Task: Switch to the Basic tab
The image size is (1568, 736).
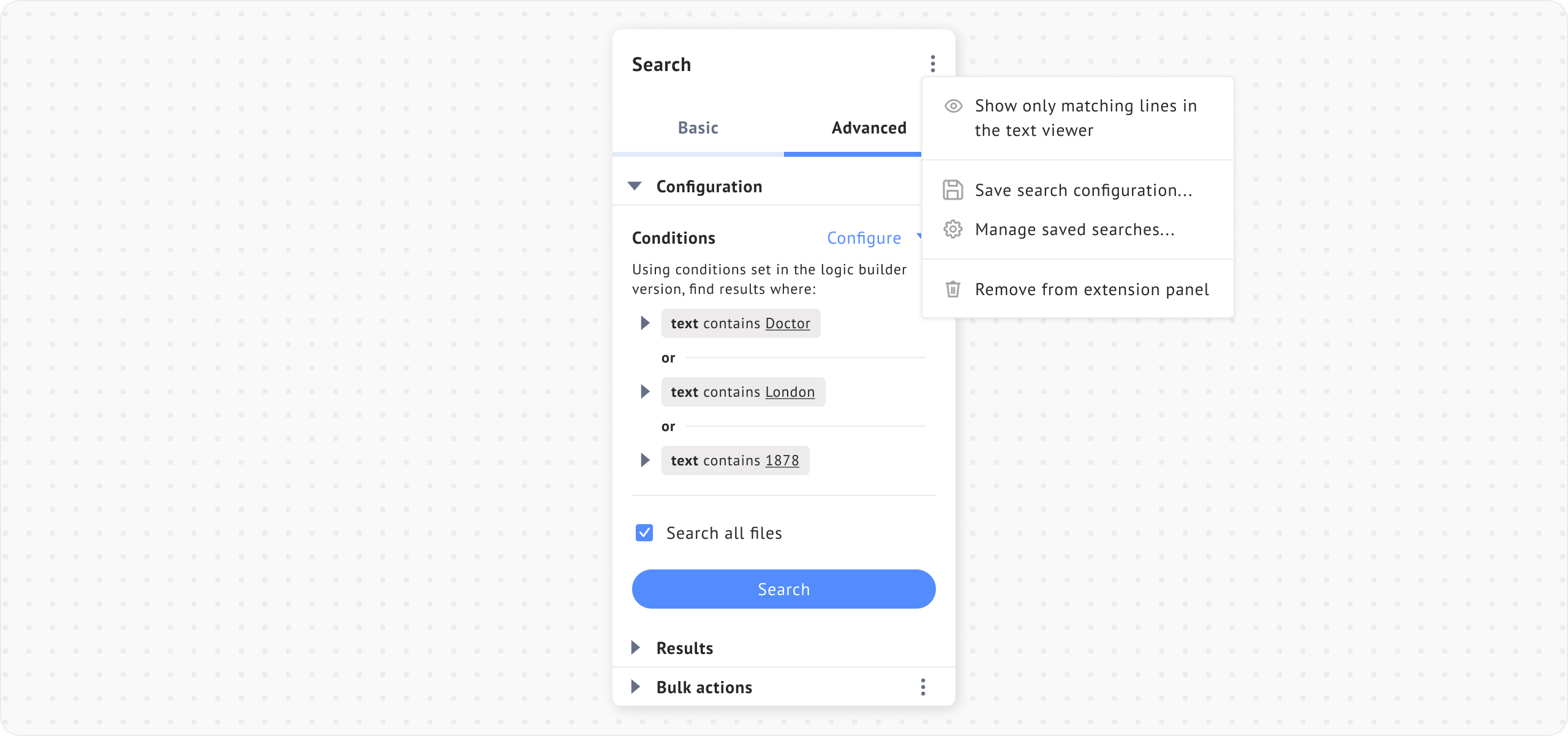Action: click(x=698, y=128)
